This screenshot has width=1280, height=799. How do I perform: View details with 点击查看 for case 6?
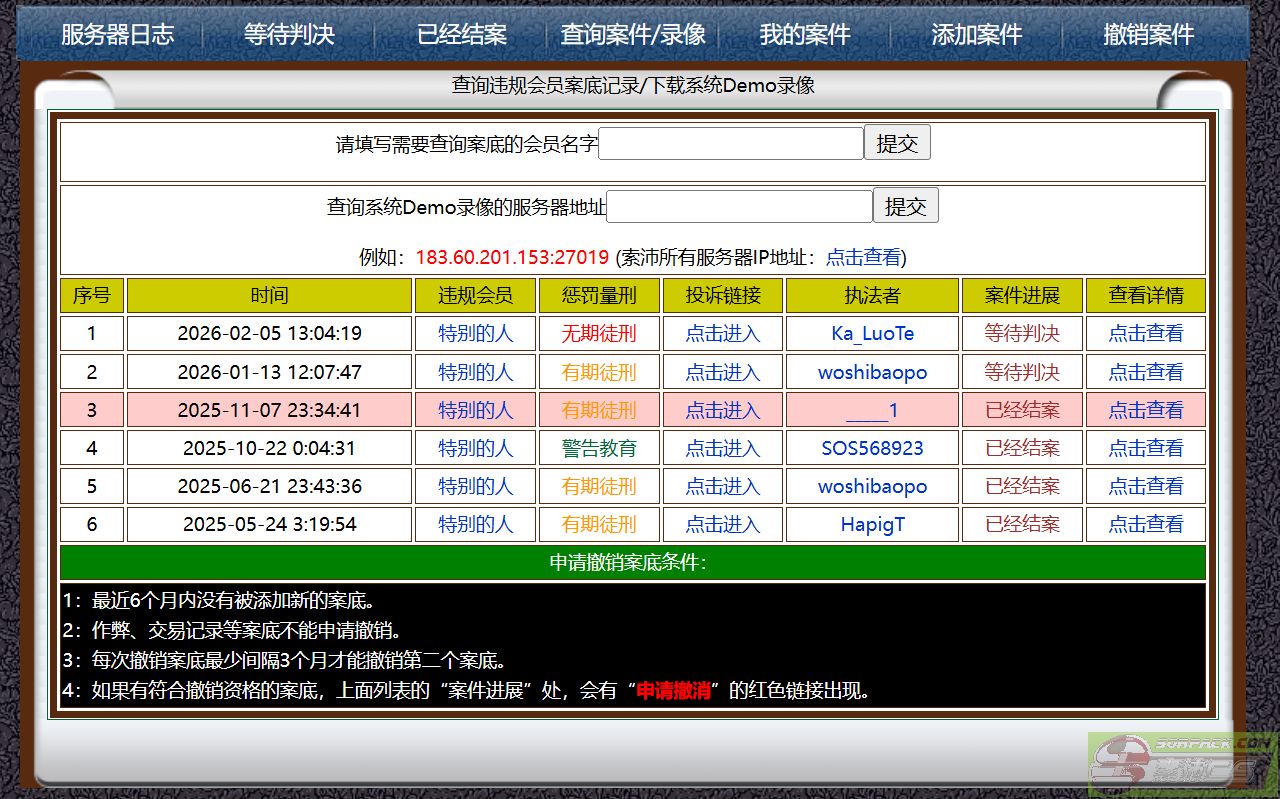point(1145,524)
